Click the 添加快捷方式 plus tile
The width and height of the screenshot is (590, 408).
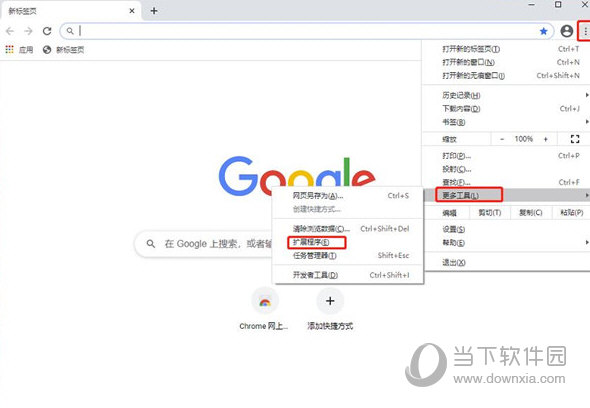tap(330, 301)
